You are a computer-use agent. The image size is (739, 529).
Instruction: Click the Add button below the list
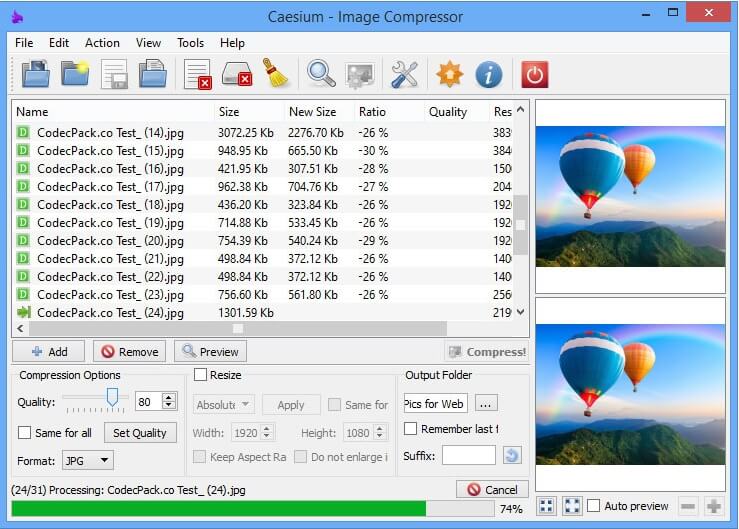click(x=49, y=352)
